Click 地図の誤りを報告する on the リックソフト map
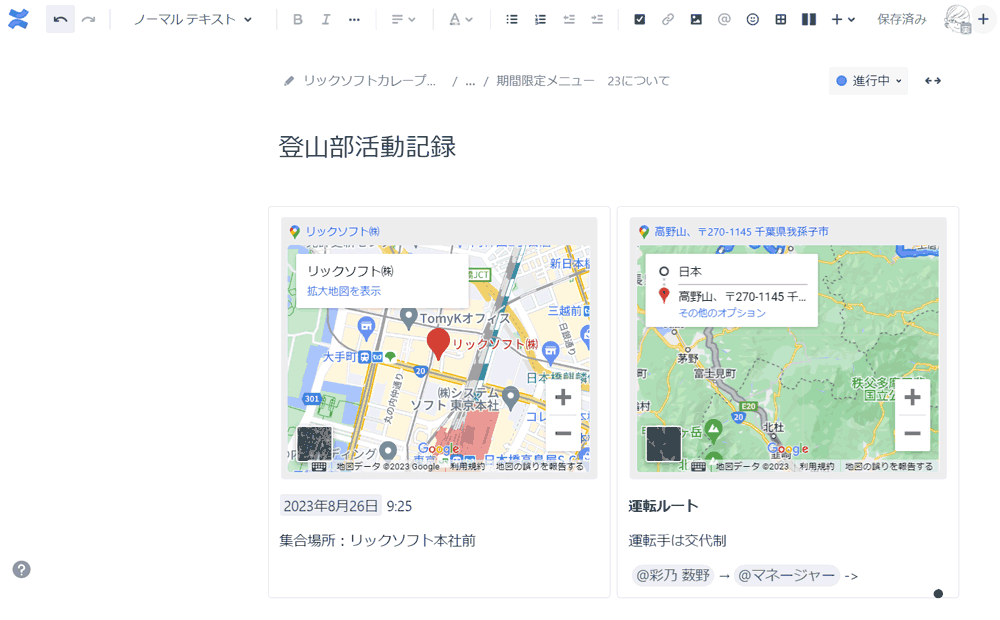The image size is (1000, 620). 540,467
